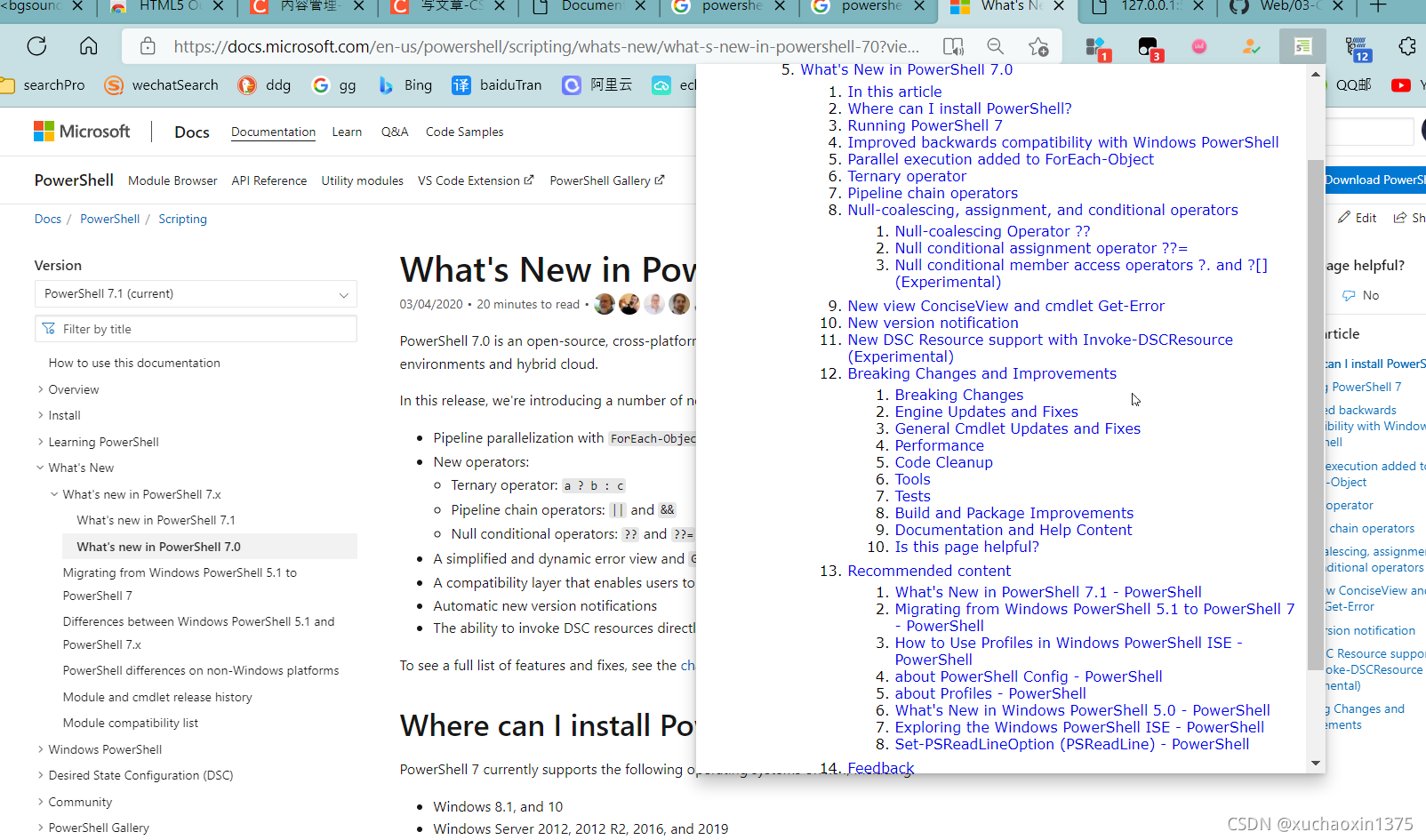
Task: Jump to Ternary operator in outline popup
Action: click(x=906, y=176)
